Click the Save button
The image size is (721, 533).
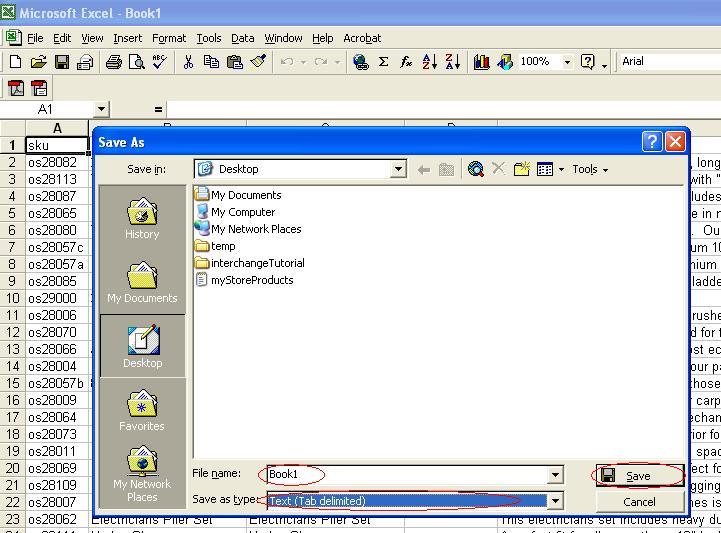639,476
